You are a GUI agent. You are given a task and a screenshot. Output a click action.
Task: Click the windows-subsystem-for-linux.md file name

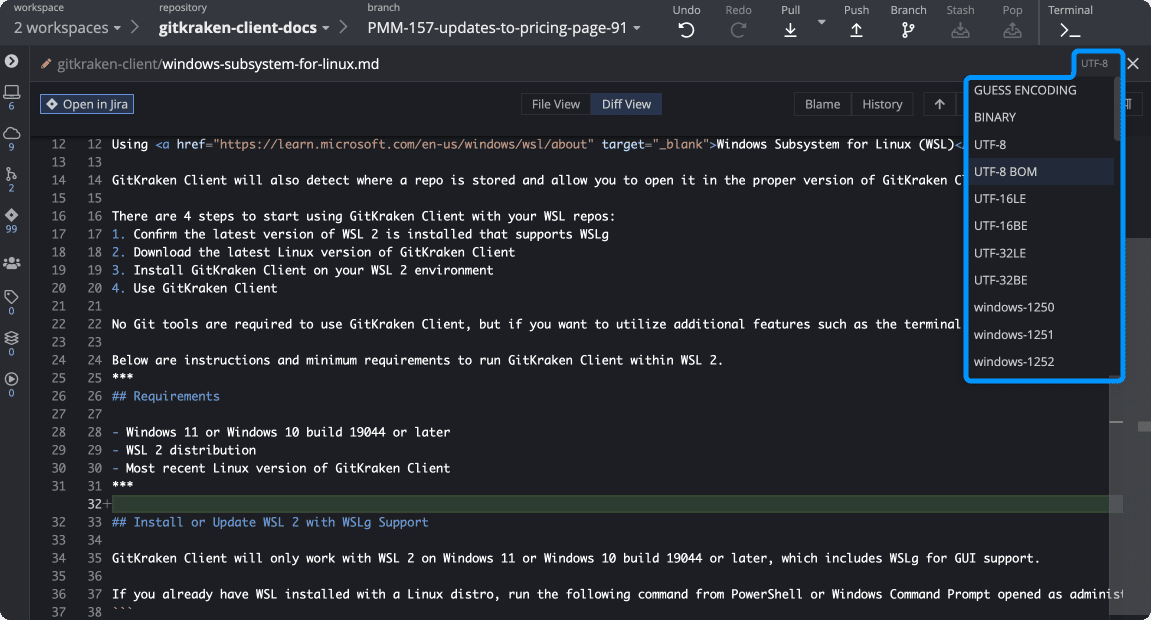click(271, 64)
